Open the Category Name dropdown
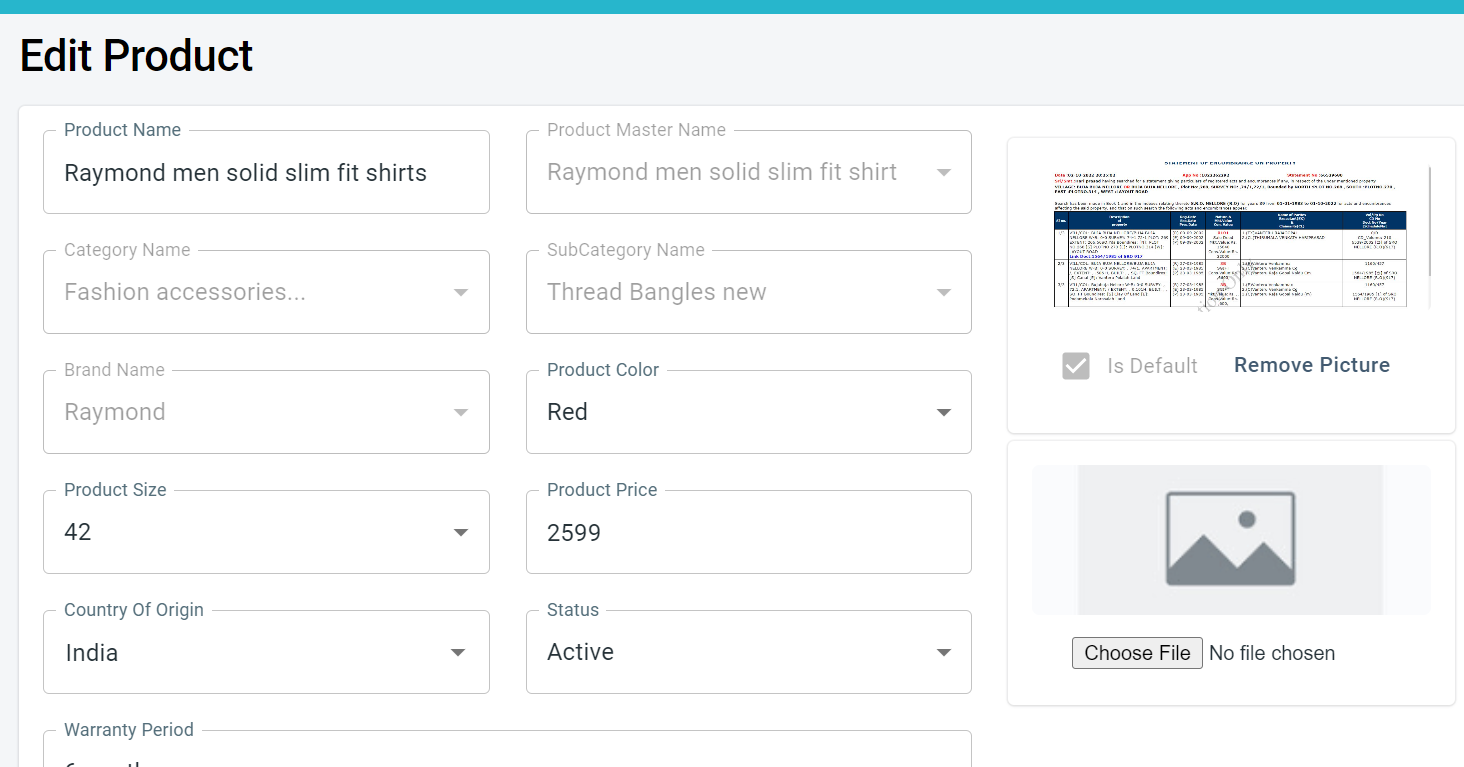Image resolution: width=1464 pixels, height=767 pixels. [x=266, y=292]
